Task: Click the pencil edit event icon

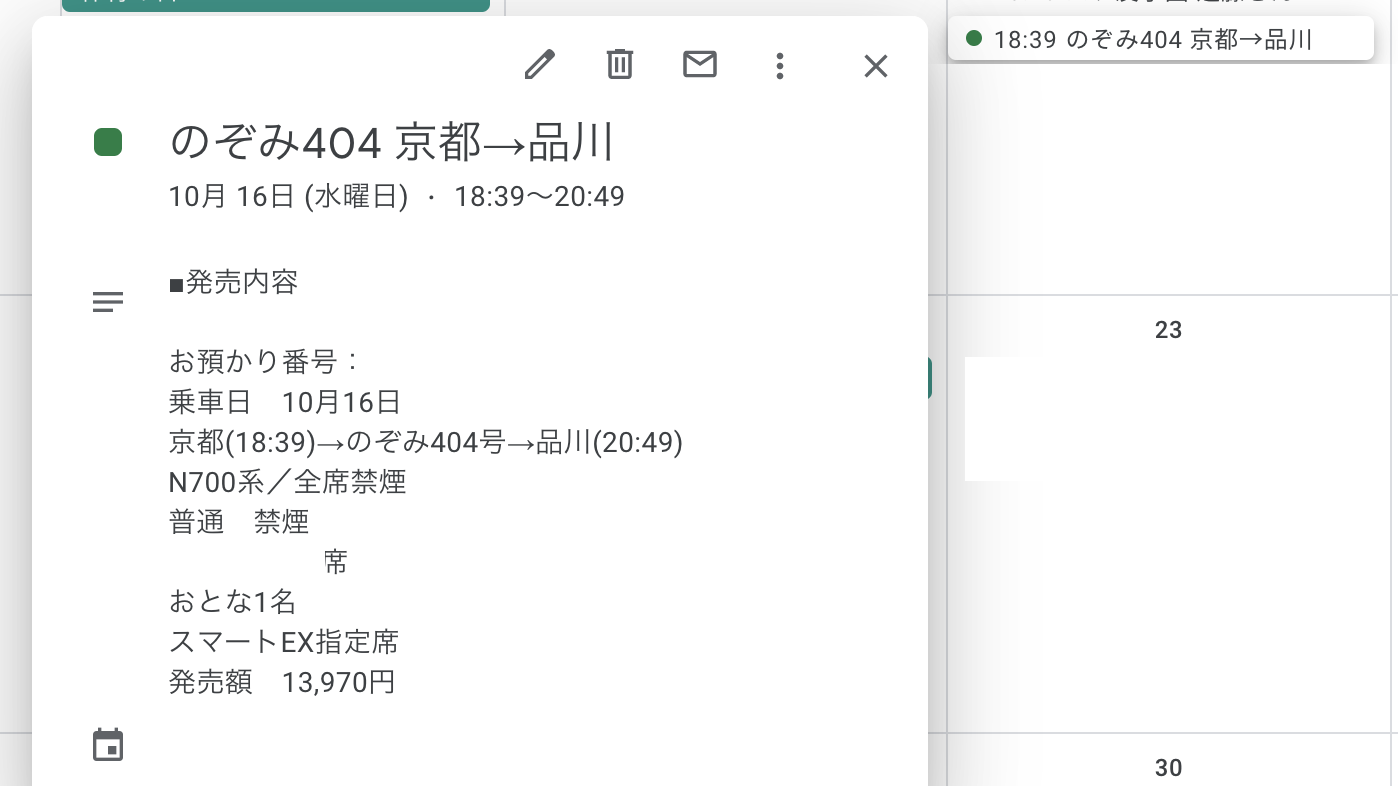Action: 539,66
